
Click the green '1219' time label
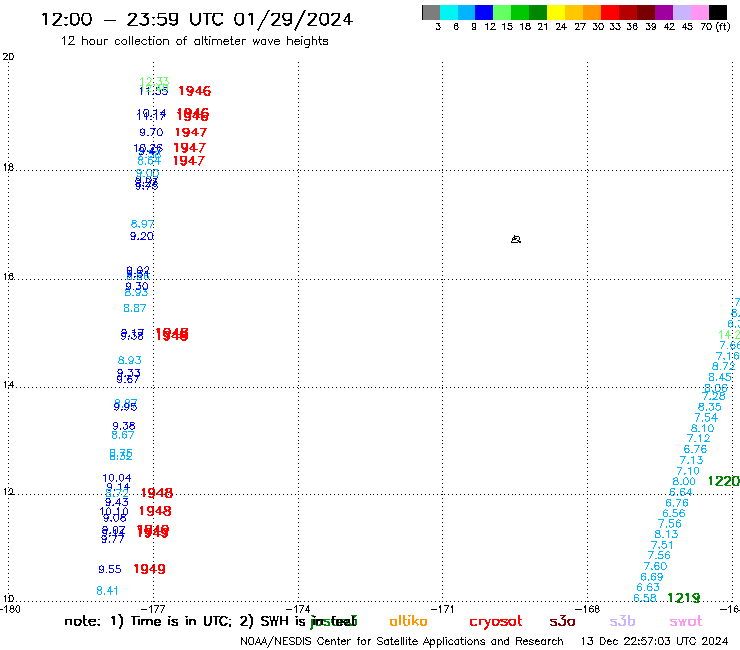tap(684, 598)
